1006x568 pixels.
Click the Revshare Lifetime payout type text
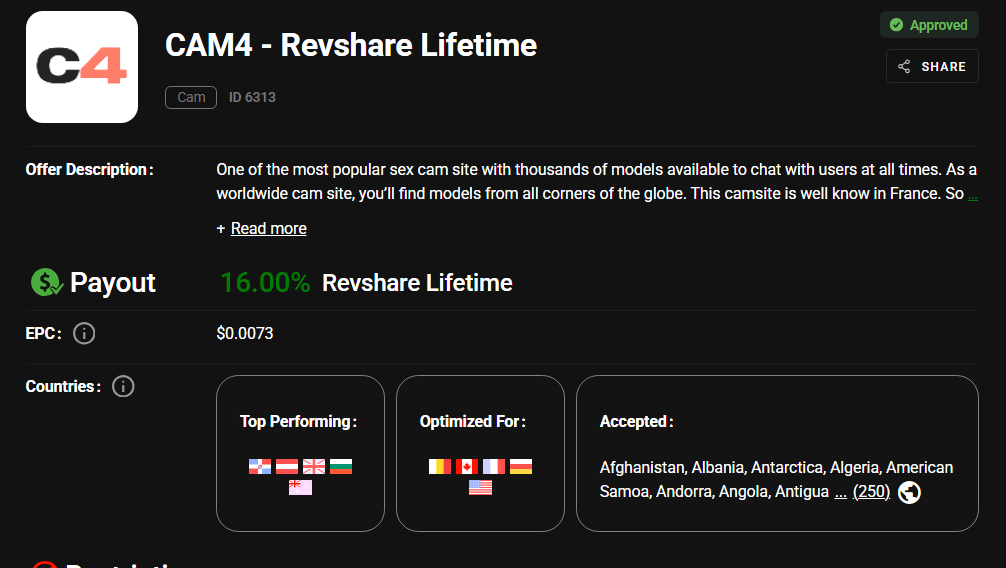417,283
